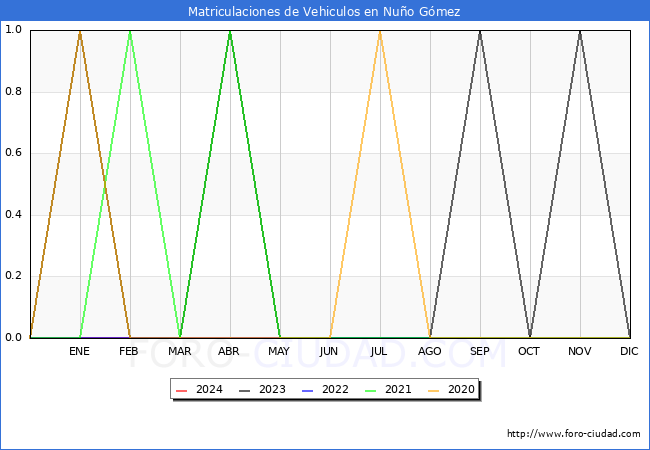Click the SEP month axis label
This screenshot has width=650, height=450.
click(480, 351)
